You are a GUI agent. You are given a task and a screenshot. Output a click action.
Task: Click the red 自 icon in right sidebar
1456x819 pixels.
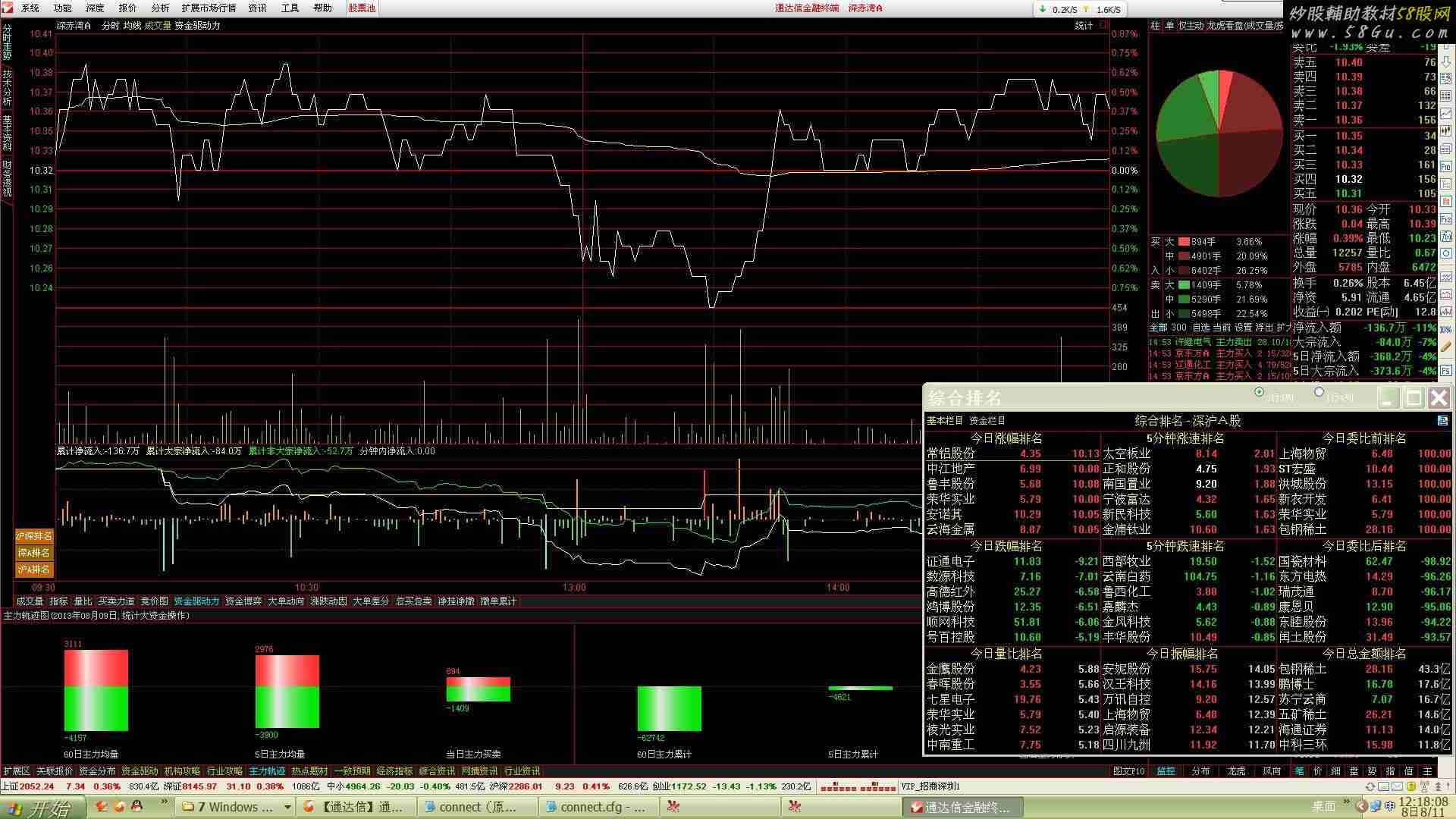[1446, 202]
